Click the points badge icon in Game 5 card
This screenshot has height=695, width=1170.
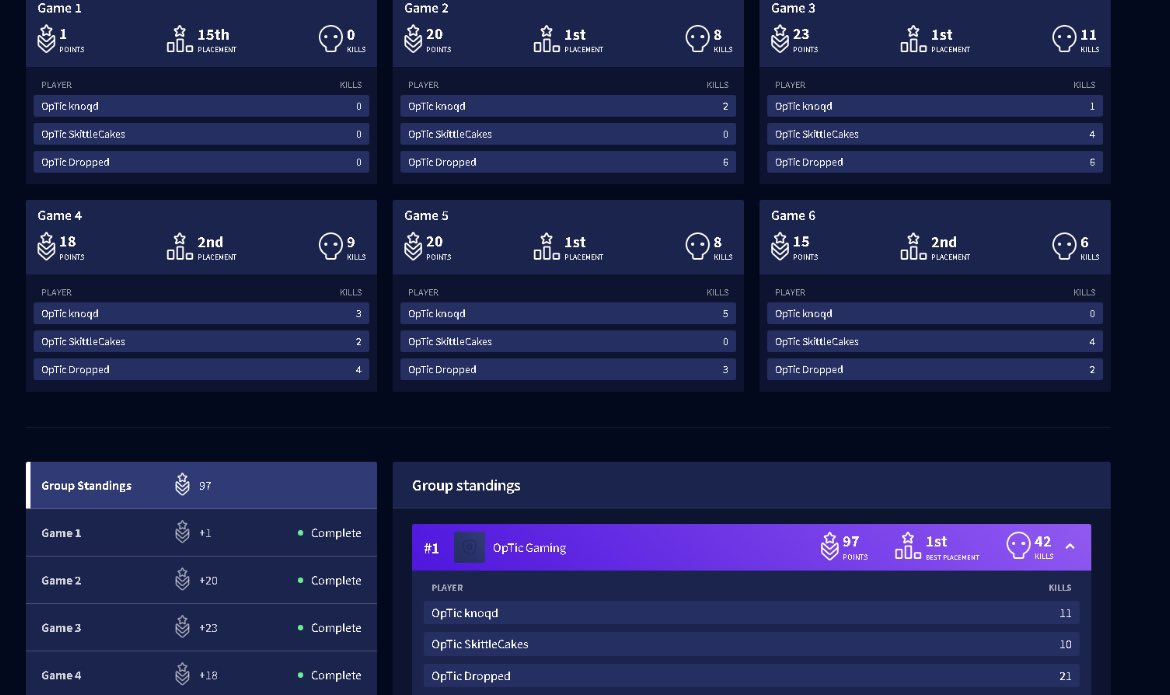(x=413, y=246)
